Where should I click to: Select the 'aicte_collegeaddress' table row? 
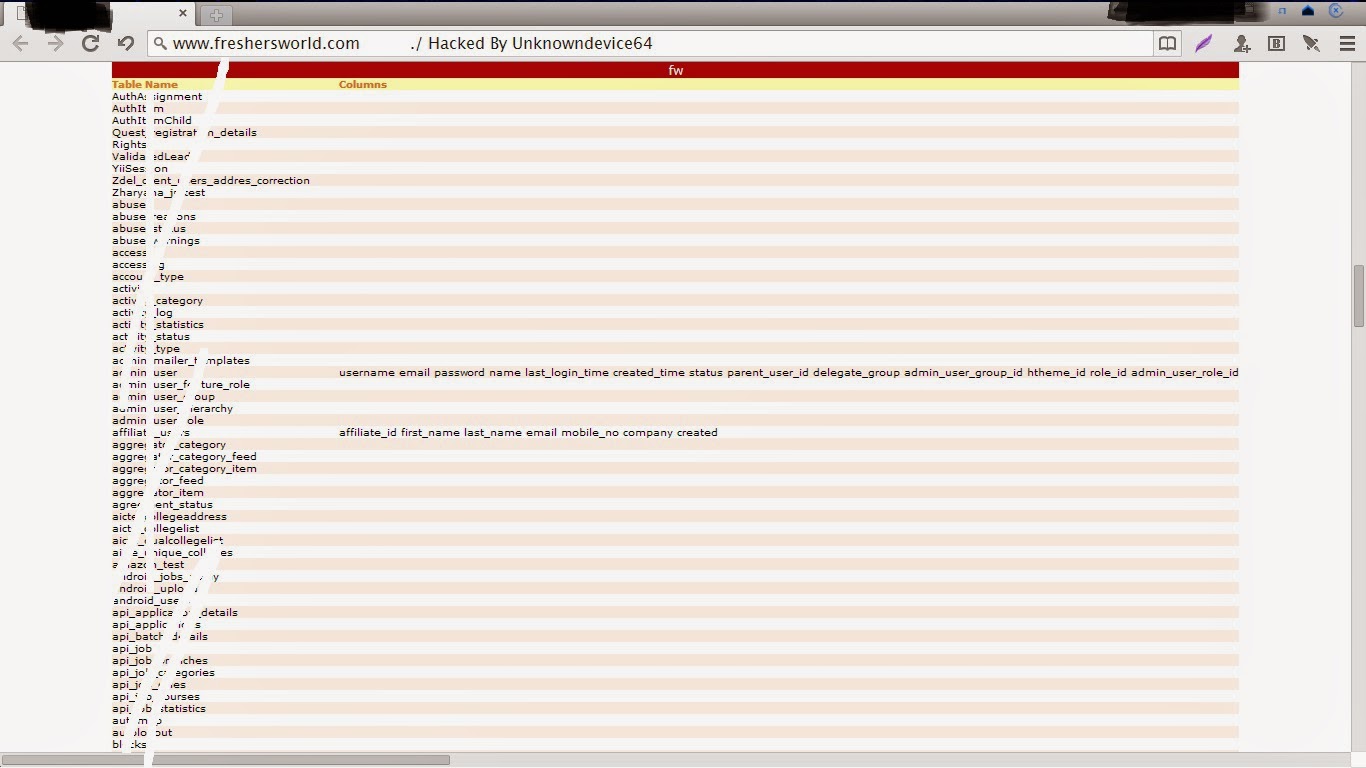[675, 517]
